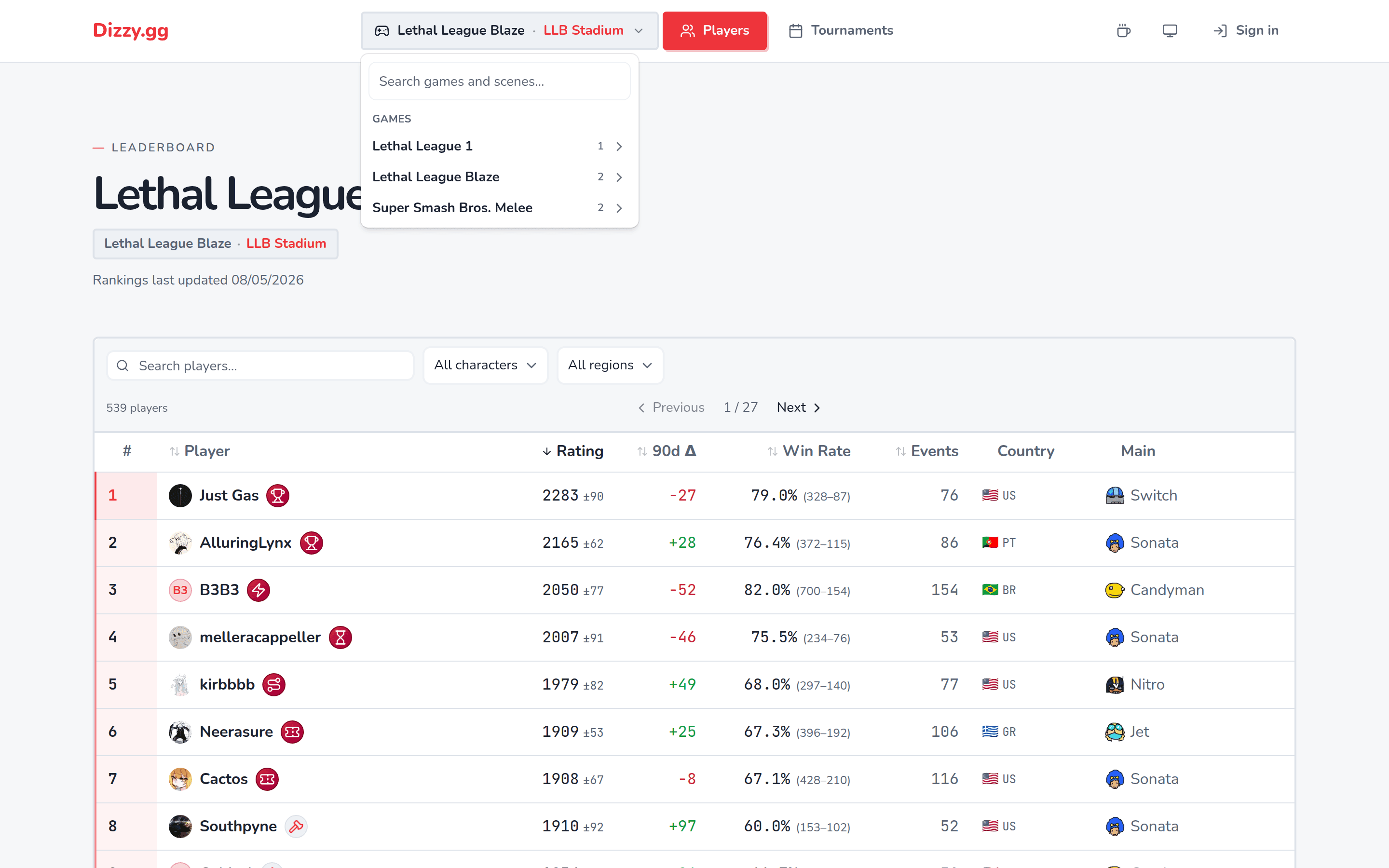Click the Previous page button
The height and width of the screenshot is (868, 1389).
tap(671, 407)
